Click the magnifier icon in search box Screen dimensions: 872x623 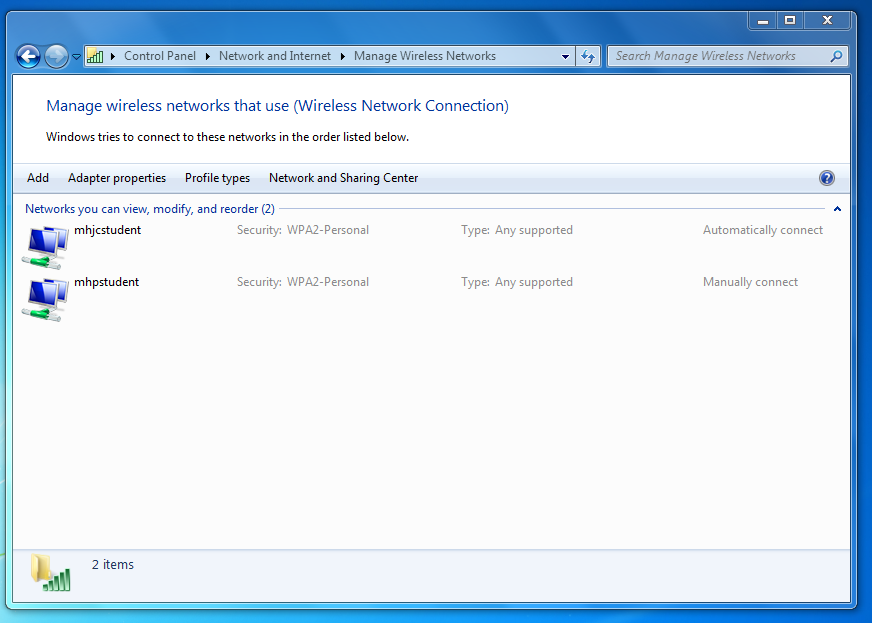pyautogui.click(x=836, y=56)
